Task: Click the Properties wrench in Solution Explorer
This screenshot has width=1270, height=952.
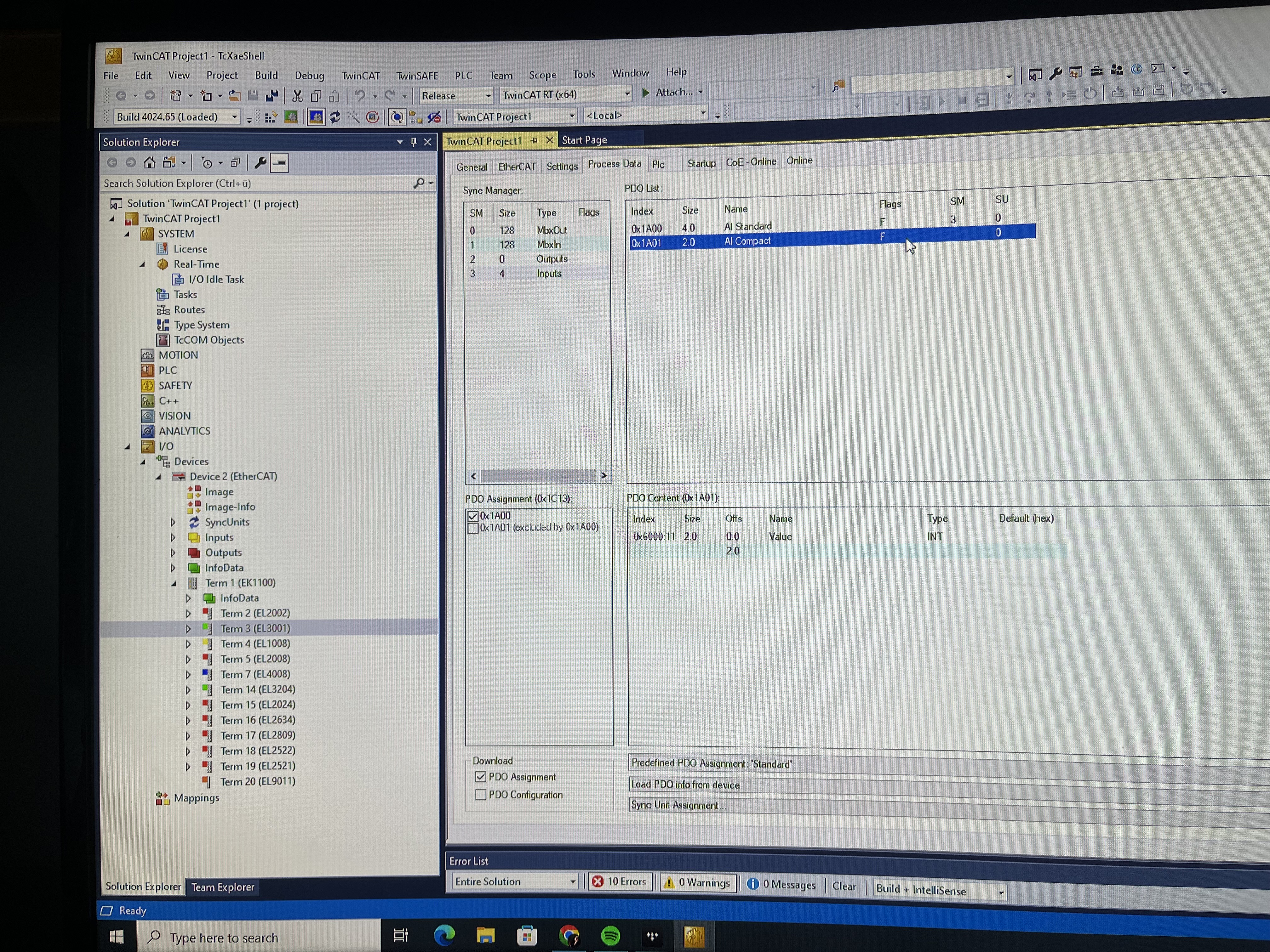Action: coord(260,163)
